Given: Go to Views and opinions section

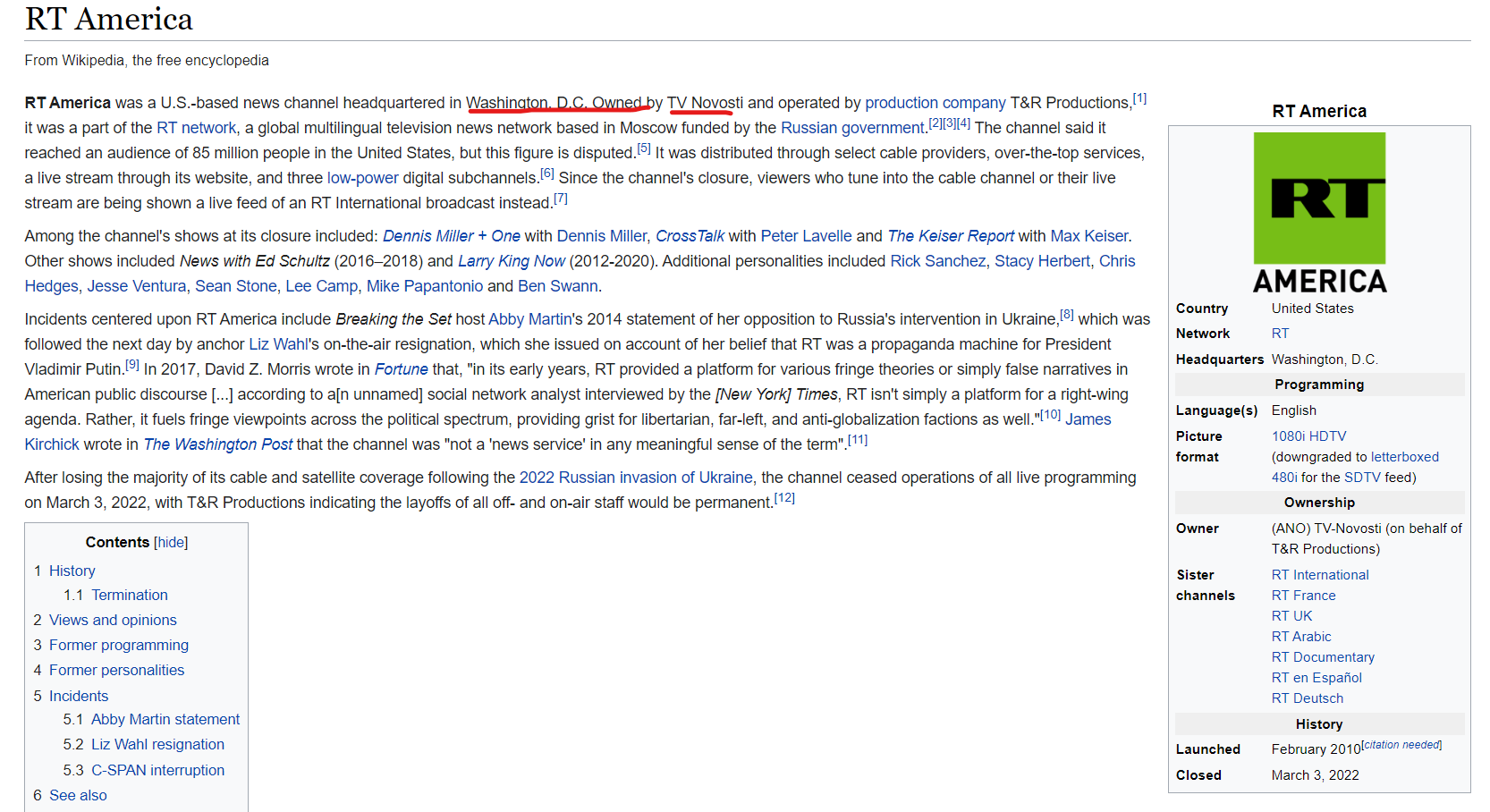Looking at the screenshot, I should pyautogui.click(x=113, y=620).
